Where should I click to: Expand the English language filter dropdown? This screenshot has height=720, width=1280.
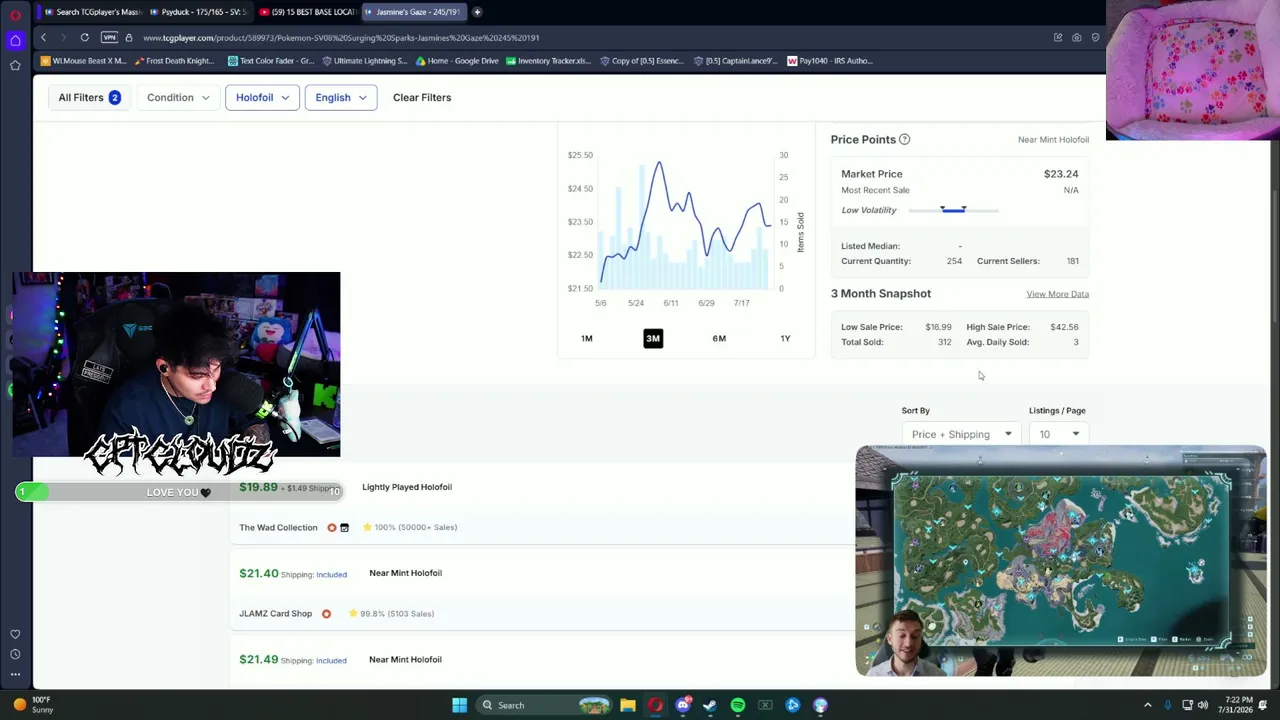click(341, 97)
